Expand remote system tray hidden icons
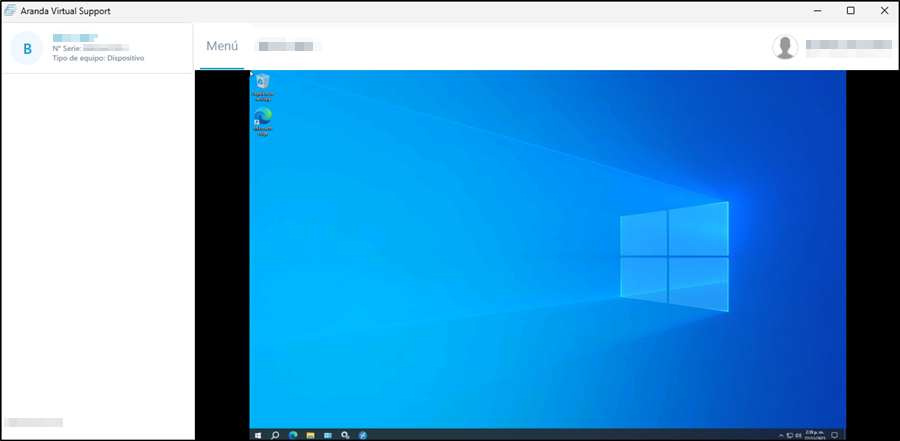This screenshot has height=441, width=900. 781,435
